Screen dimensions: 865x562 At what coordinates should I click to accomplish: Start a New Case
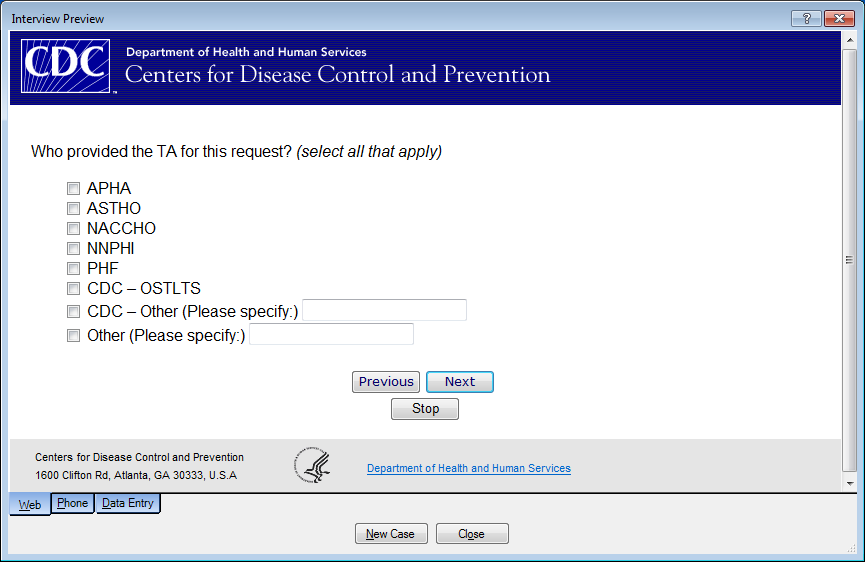point(391,534)
